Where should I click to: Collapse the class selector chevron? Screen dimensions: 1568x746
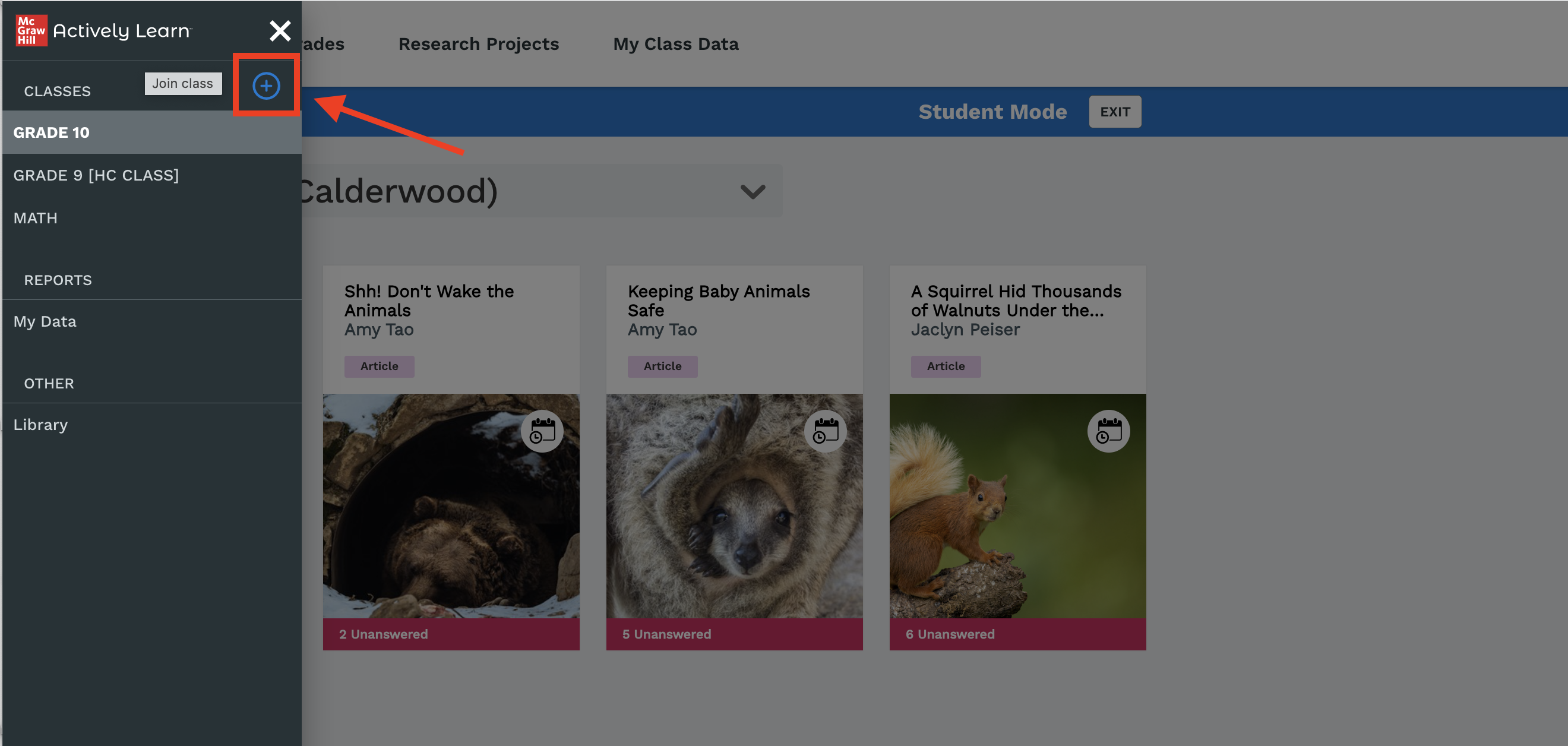pos(753,191)
